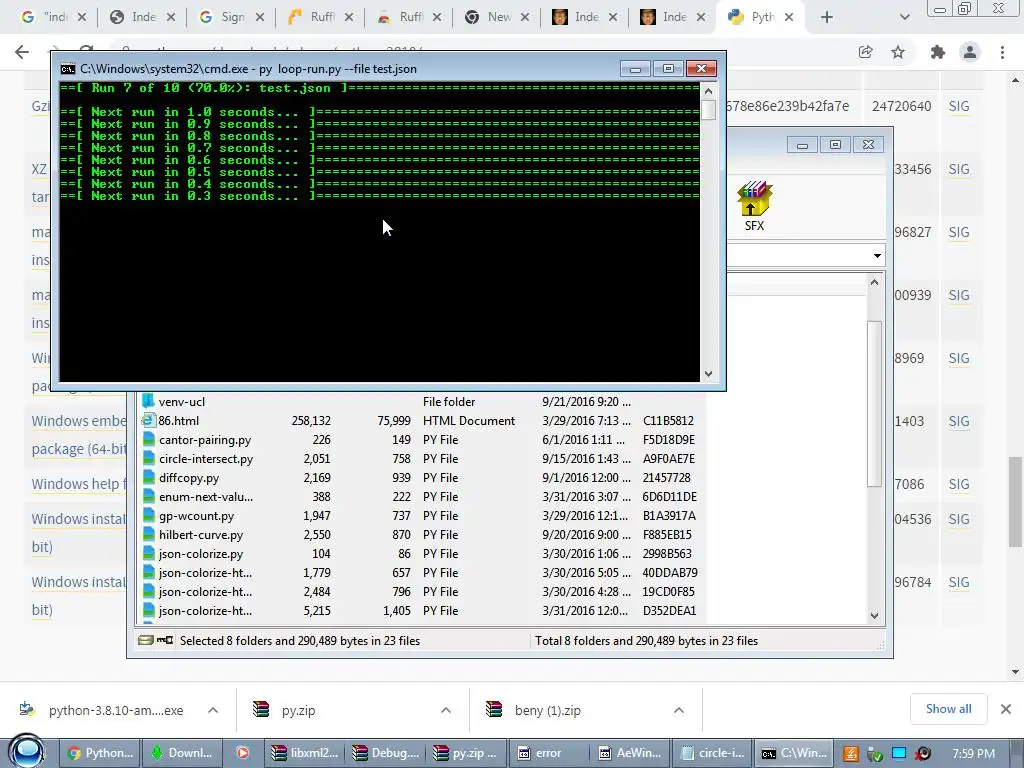This screenshot has height=768, width=1024.
Task: Click Show all downloads
Action: coord(948,709)
